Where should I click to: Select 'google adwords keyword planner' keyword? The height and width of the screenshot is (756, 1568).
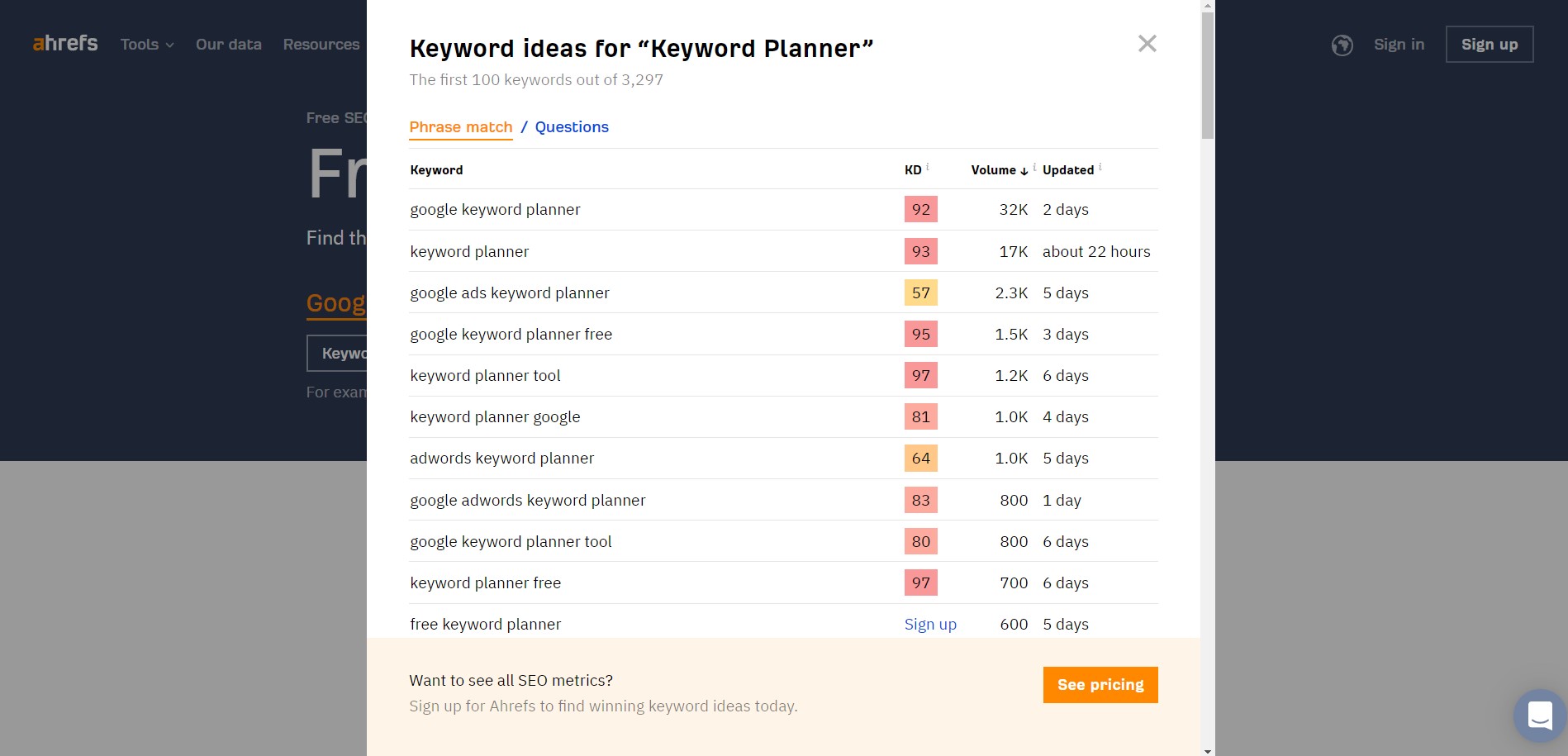(528, 501)
